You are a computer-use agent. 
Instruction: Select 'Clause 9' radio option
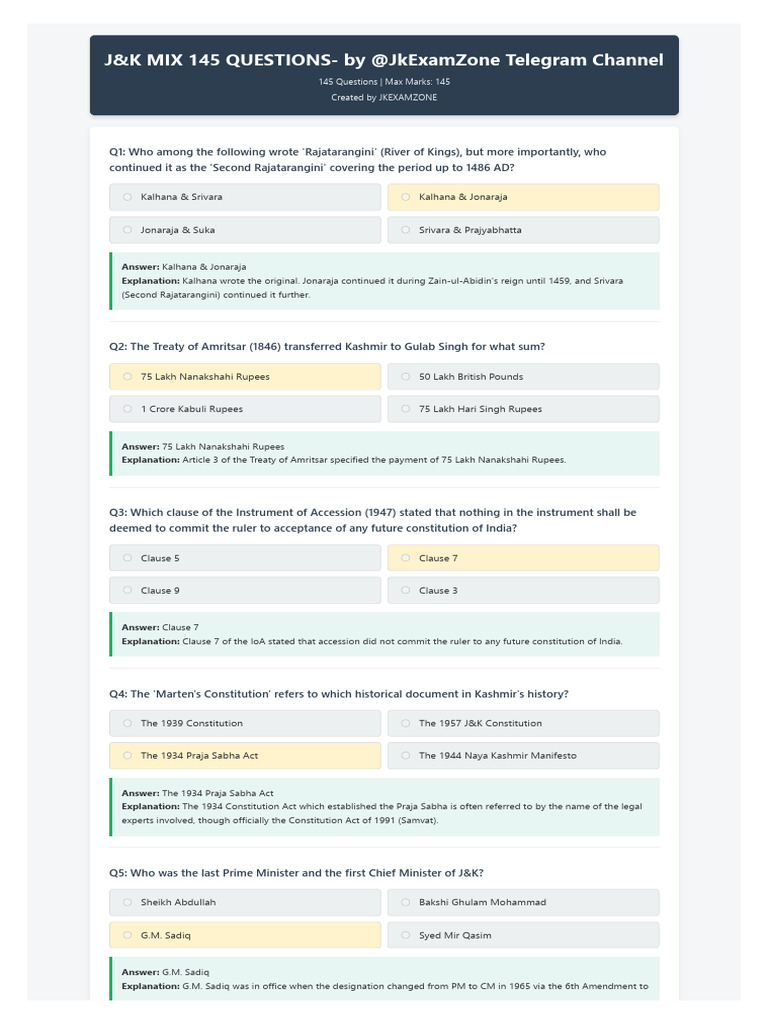(245, 590)
